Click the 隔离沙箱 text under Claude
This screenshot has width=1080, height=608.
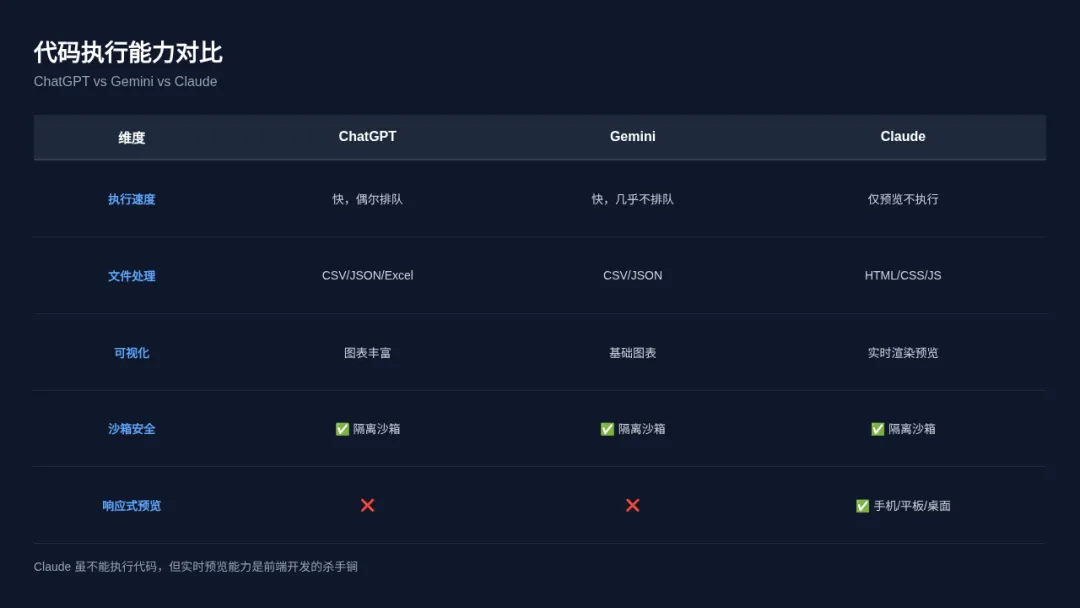(x=912, y=429)
